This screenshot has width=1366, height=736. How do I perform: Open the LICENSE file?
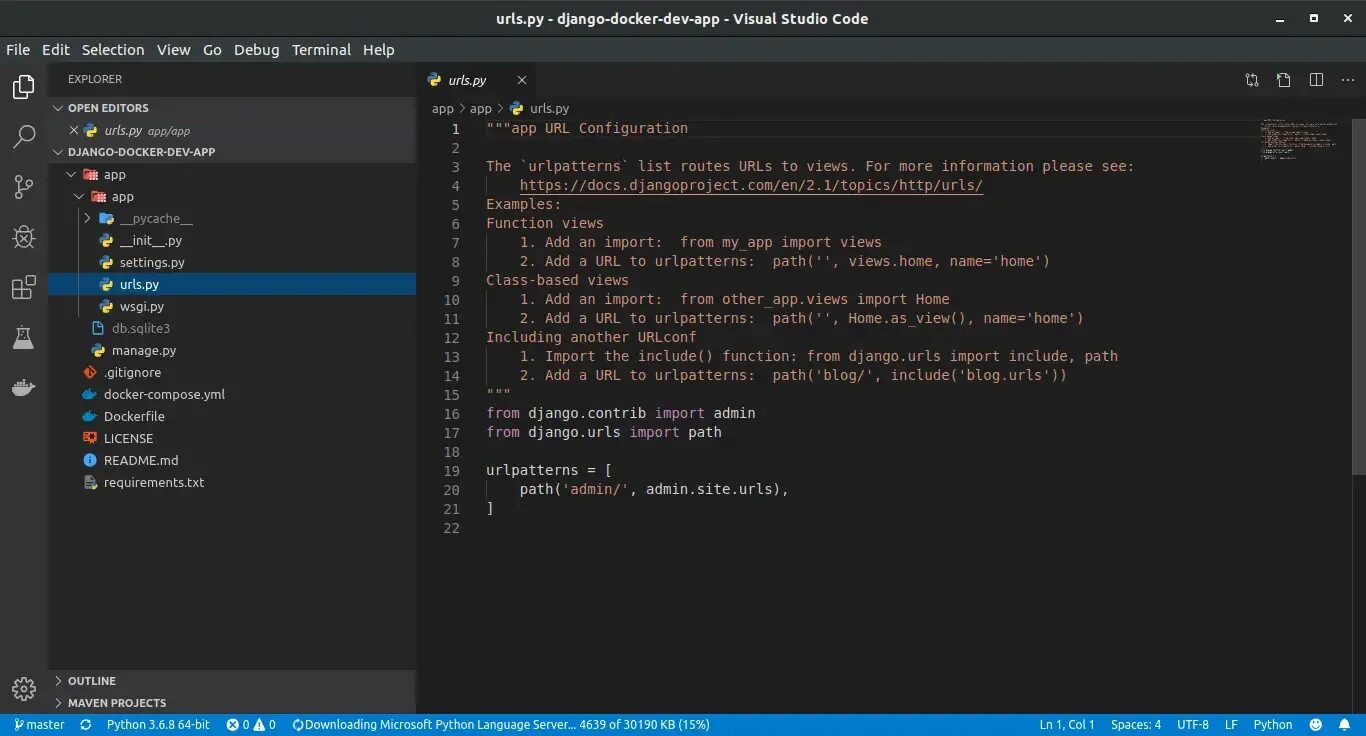pyautogui.click(x=232, y=439)
